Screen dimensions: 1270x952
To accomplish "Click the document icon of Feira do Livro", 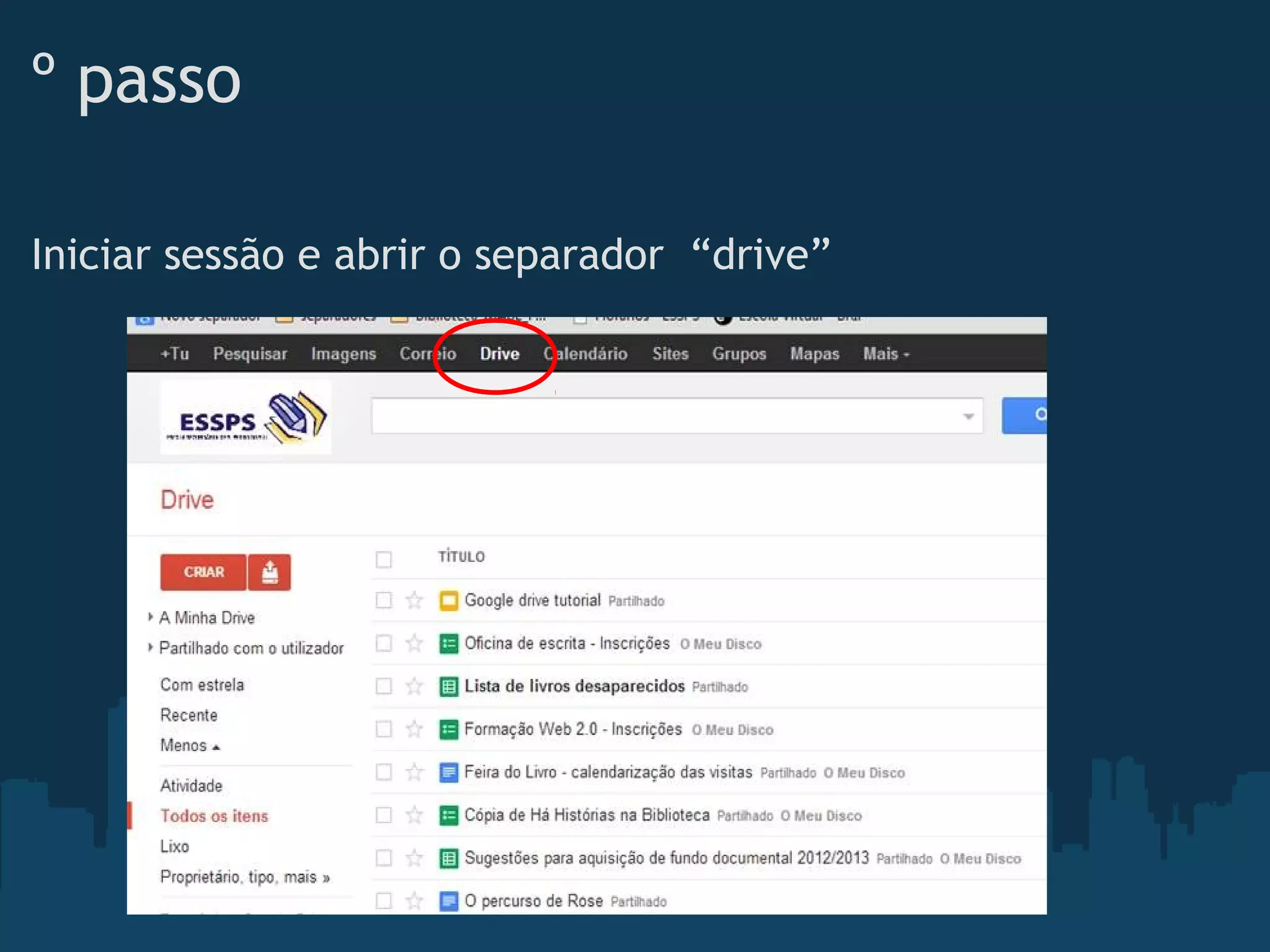I will [x=448, y=772].
